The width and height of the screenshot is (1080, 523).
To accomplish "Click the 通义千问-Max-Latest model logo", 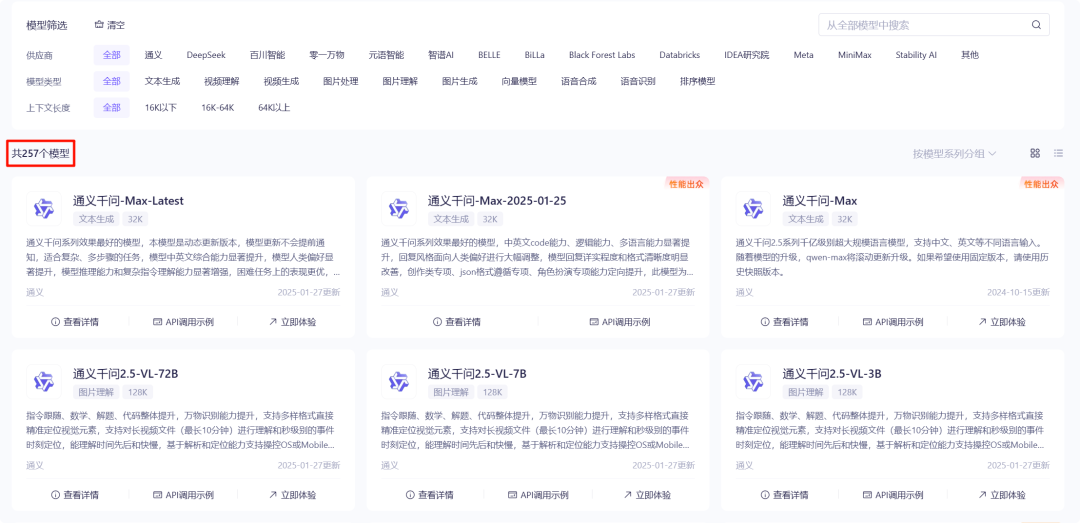I will [x=44, y=208].
